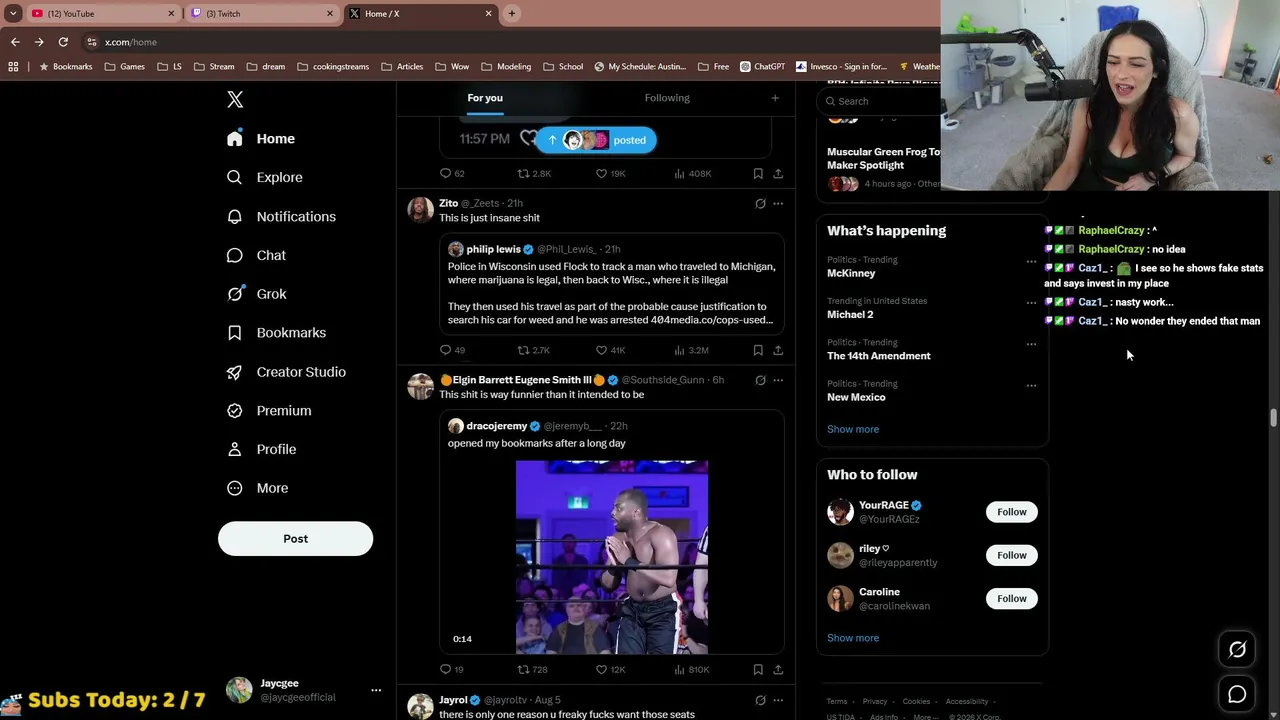Go to Home in the X sidebar
The image size is (1280, 720).
click(x=260, y=139)
